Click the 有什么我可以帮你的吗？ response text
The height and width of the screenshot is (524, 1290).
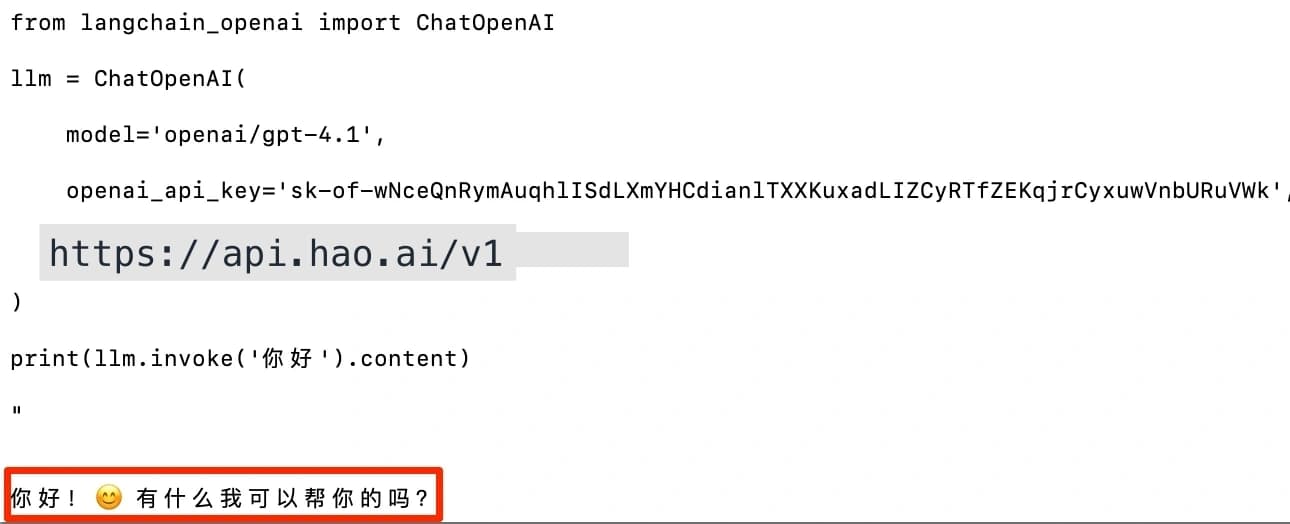pos(284,498)
